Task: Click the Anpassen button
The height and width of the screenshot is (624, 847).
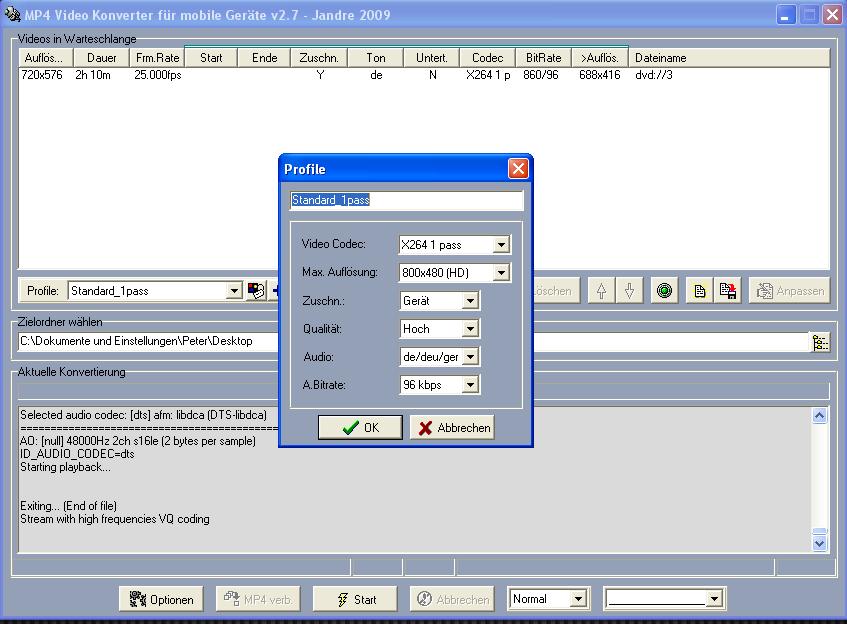Action: 789,291
